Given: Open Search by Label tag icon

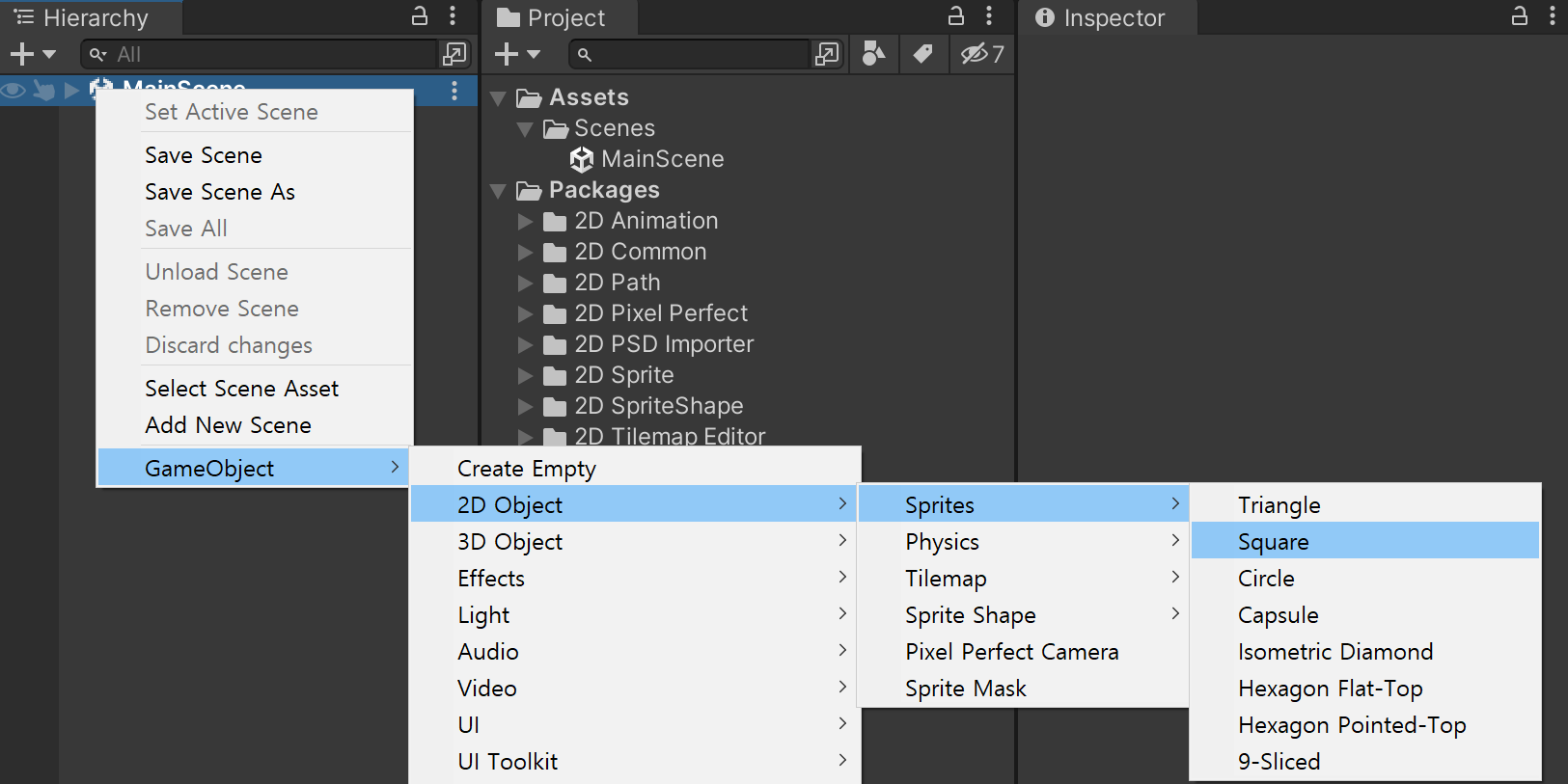Looking at the screenshot, I should pyautogui.click(x=923, y=55).
